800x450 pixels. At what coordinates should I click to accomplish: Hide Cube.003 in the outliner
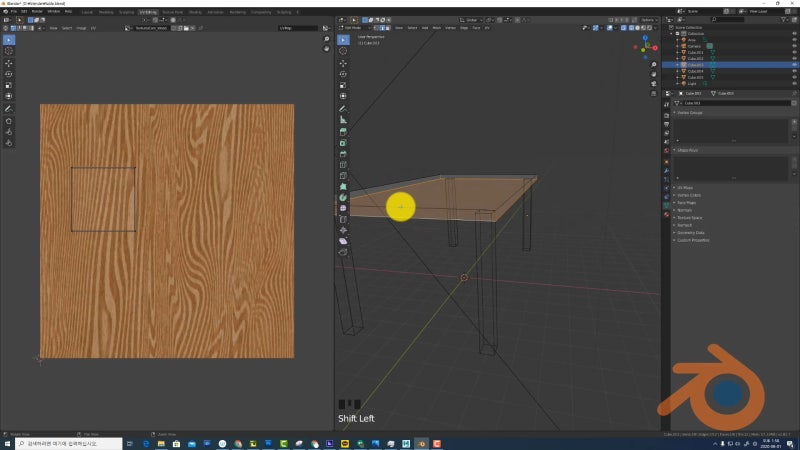click(x=794, y=65)
